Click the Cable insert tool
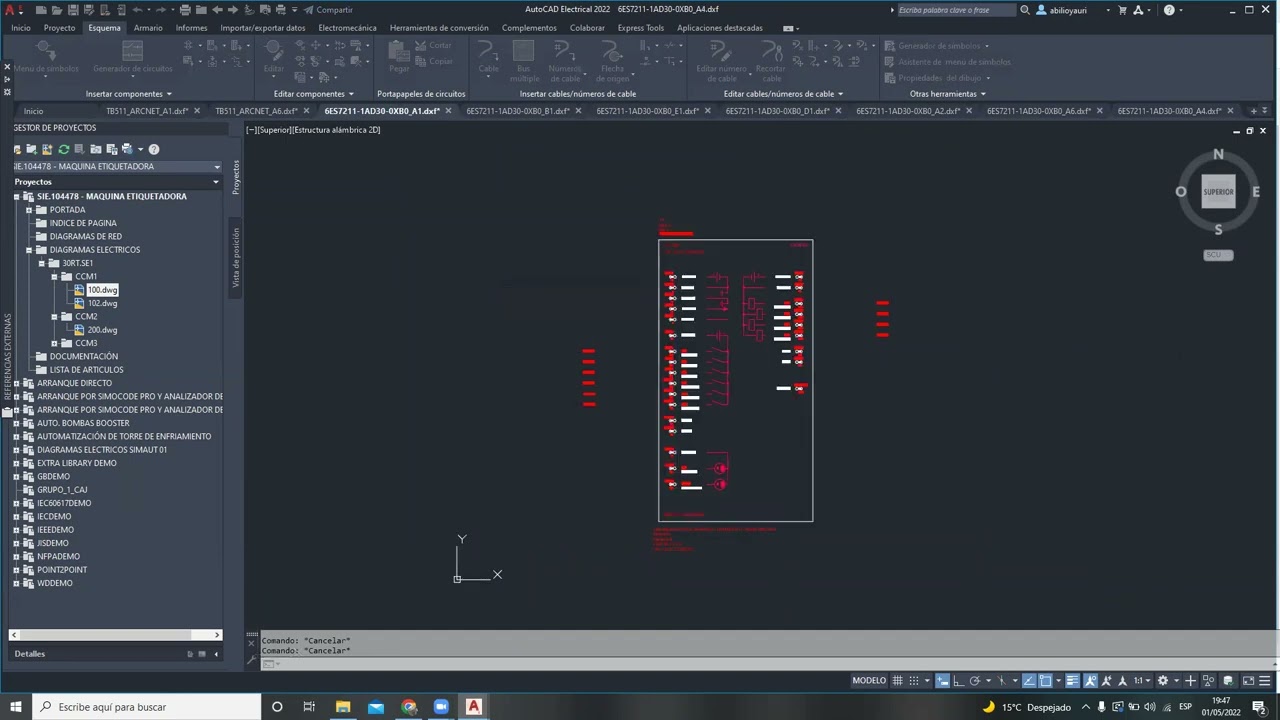The width and height of the screenshot is (1280, 720). [x=488, y=60]
